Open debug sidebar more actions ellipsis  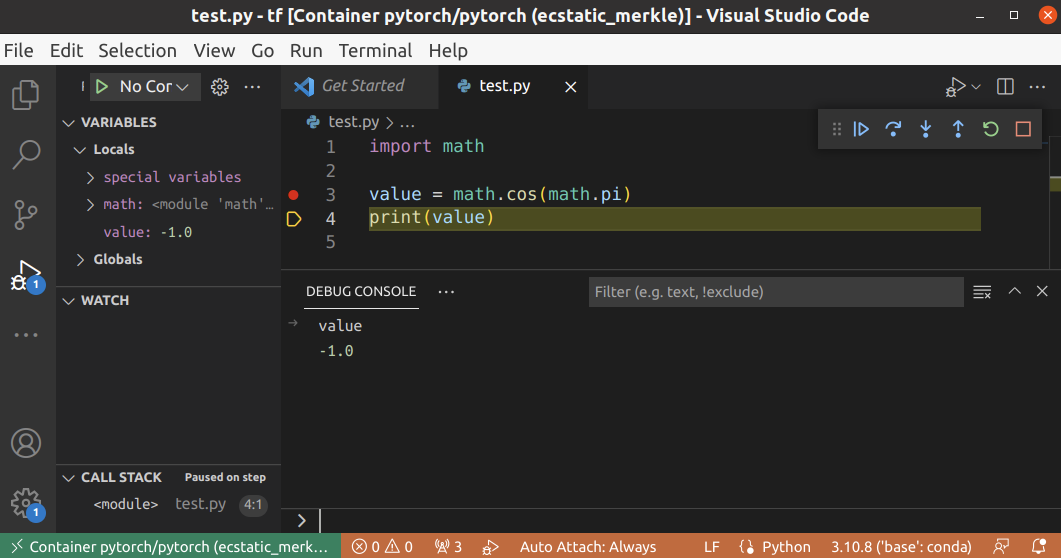coord(252,87)
